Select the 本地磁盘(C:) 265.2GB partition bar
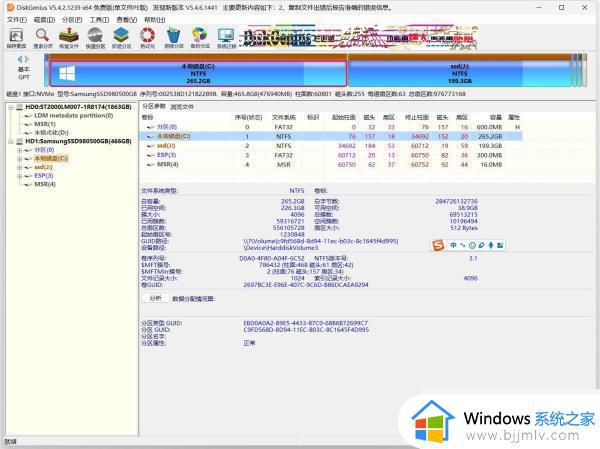The height and width of the screenshot is (449, 600). (x=198, y=73)
